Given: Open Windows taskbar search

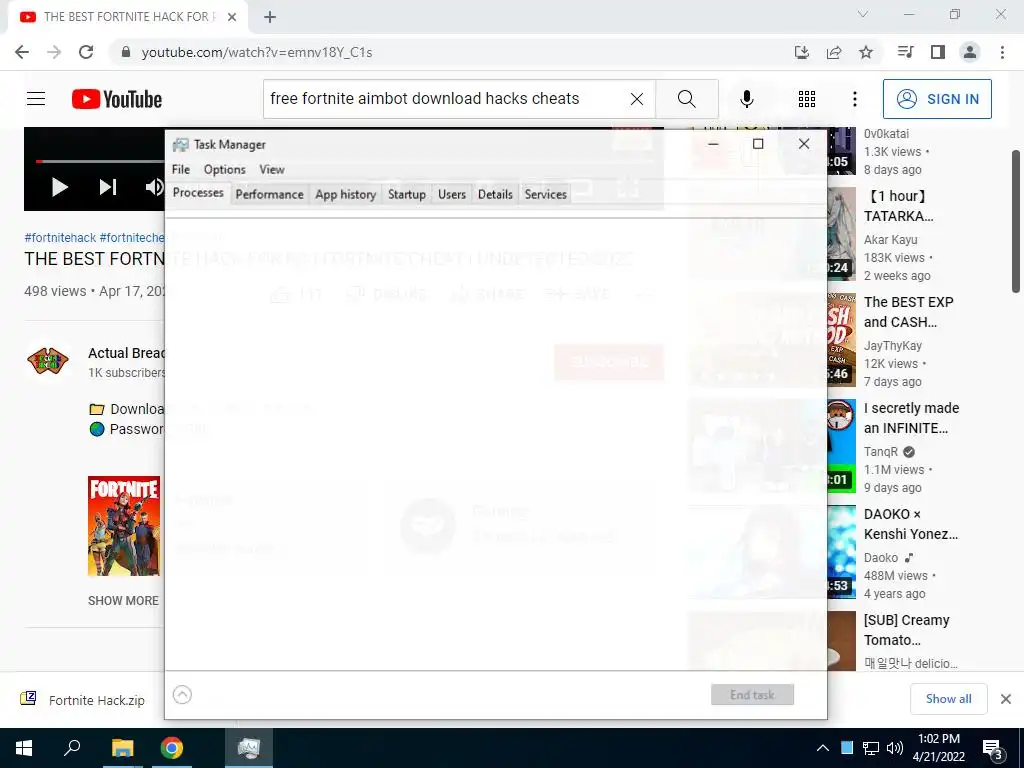Looking at the screenshot, I should click(72, 748).
